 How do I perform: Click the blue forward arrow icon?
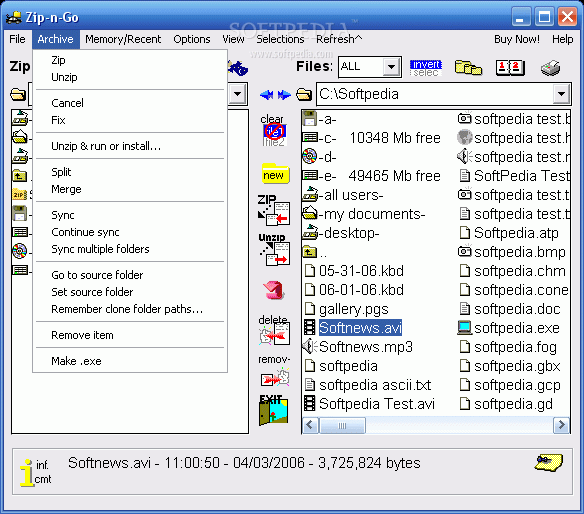(284, 95)
